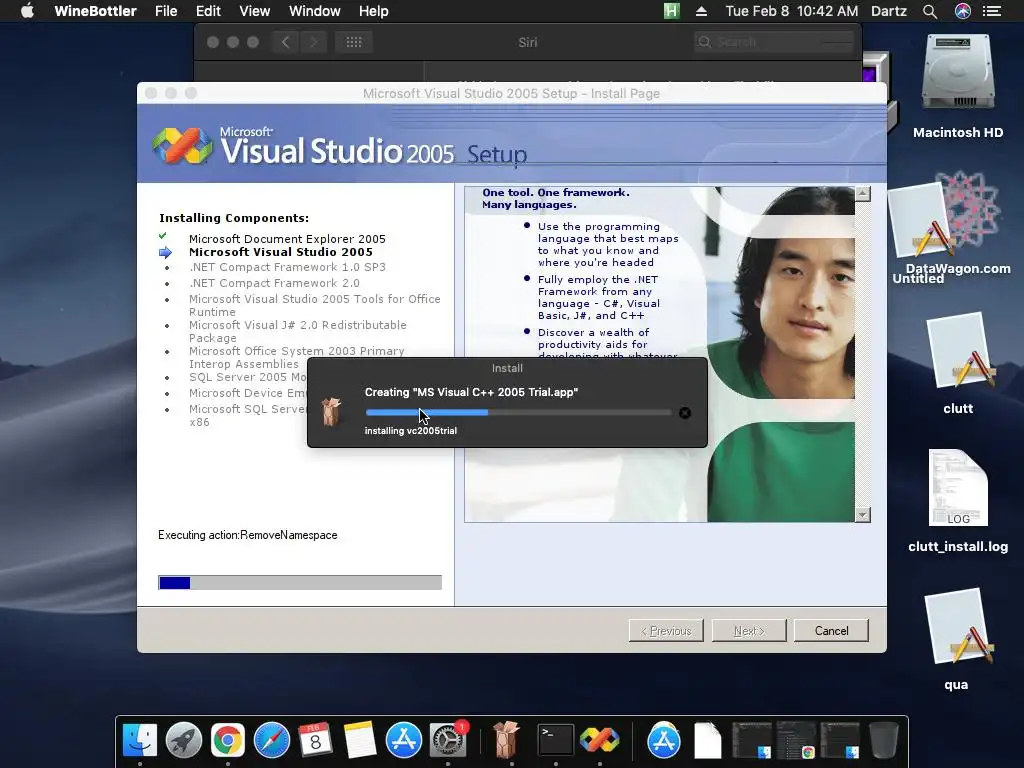
Task: Go back in the Siri preferences window
Action: pyautogui.click(x=285, y=42)
